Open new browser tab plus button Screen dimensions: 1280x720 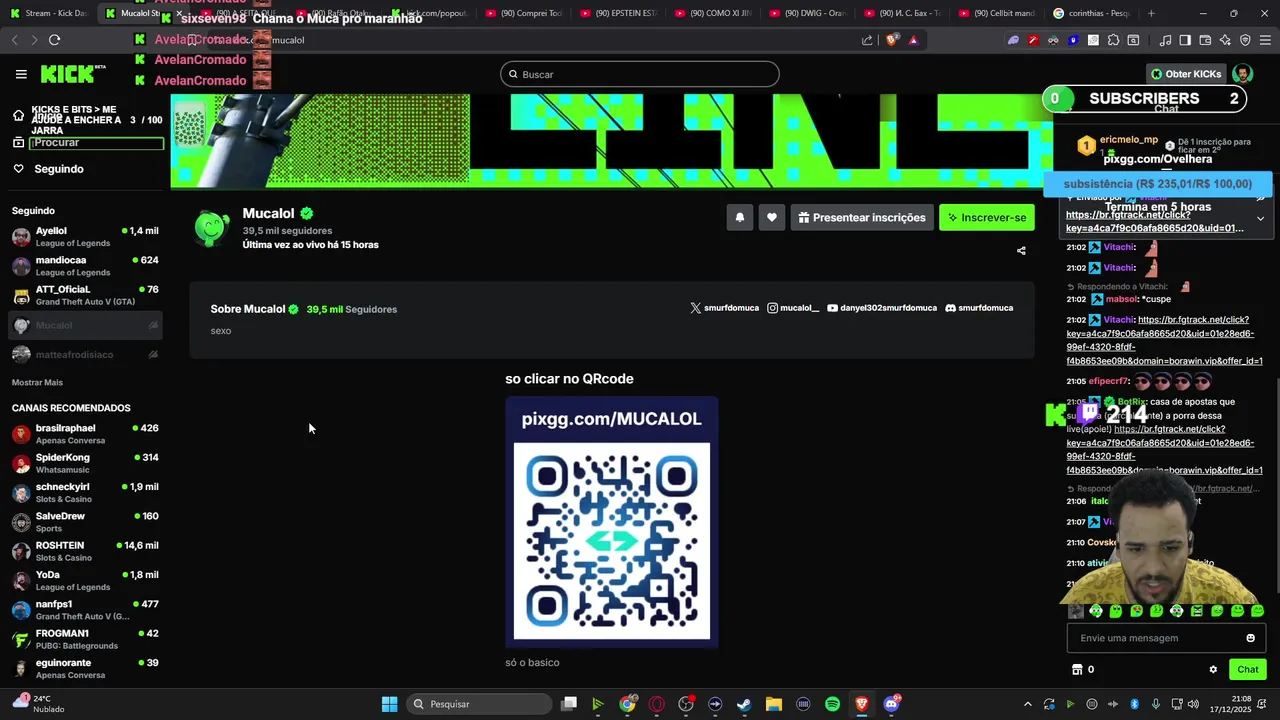click(1151, 13)
